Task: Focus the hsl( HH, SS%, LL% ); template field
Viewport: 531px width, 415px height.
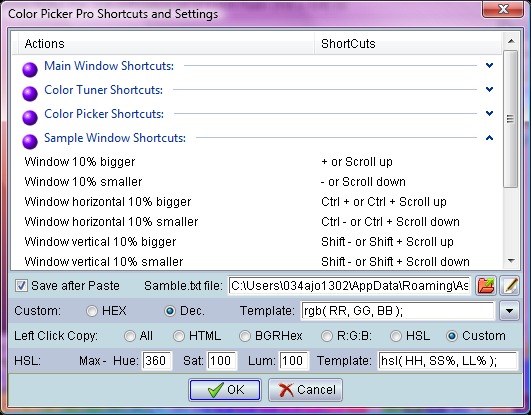Action: [448, 360]
